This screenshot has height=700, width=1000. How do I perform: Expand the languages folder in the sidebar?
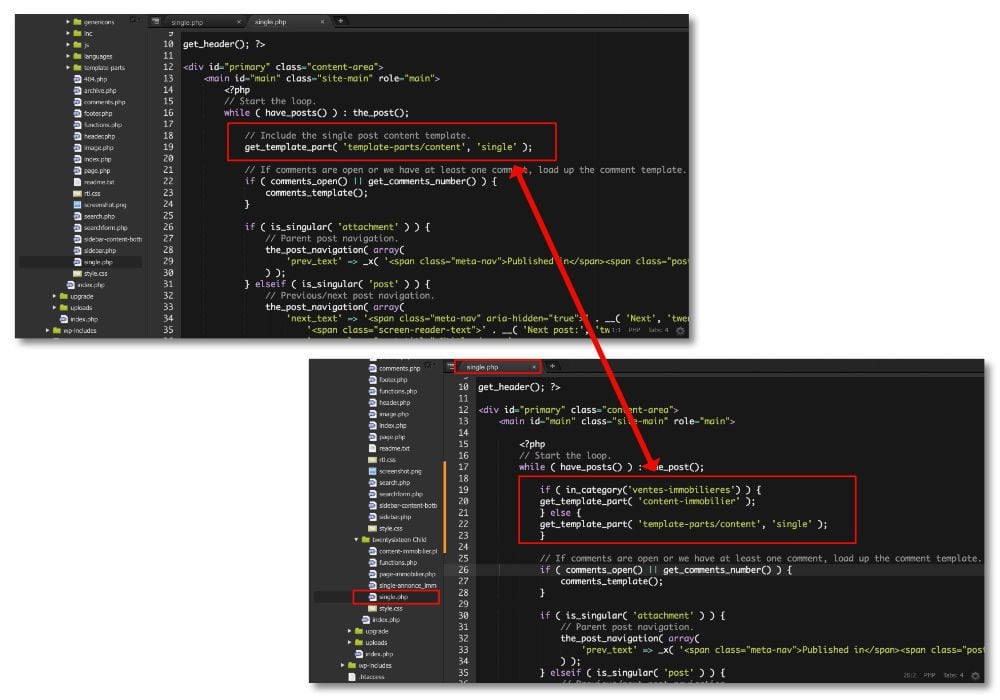tap(68, 56)
